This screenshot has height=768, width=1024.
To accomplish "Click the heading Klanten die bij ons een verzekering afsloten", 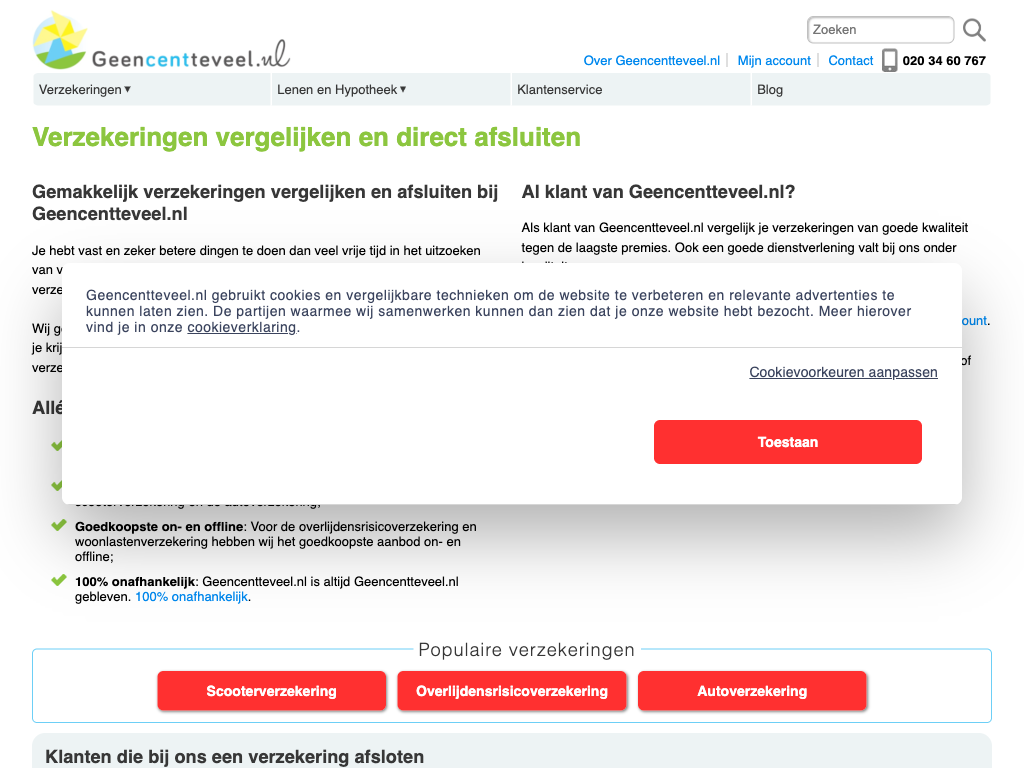I will click(x=234, y=757).
